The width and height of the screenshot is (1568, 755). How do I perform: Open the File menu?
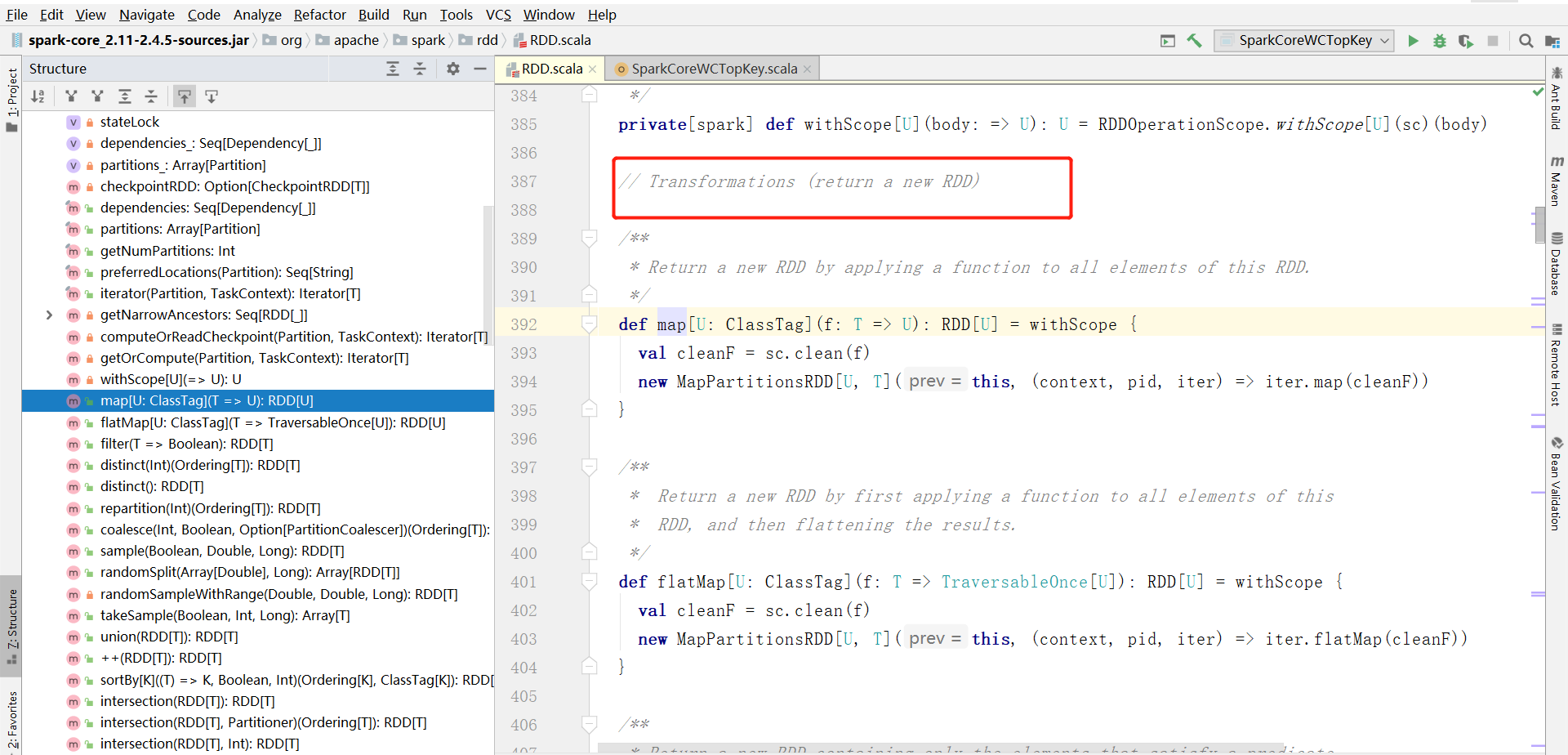click(x=17, y=15)
